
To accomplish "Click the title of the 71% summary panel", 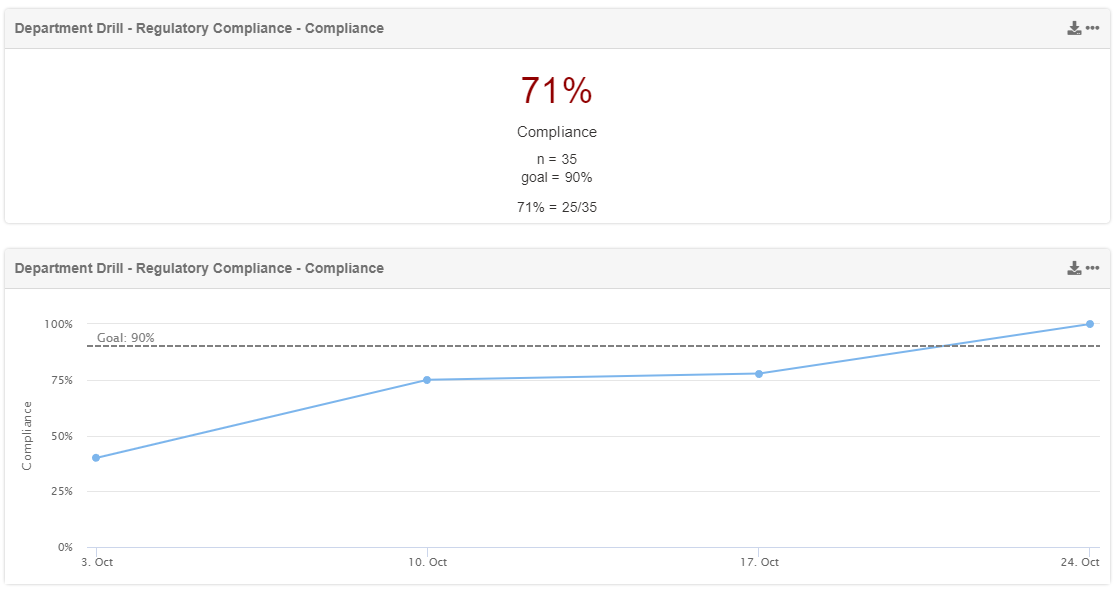I will pos(199,28).
